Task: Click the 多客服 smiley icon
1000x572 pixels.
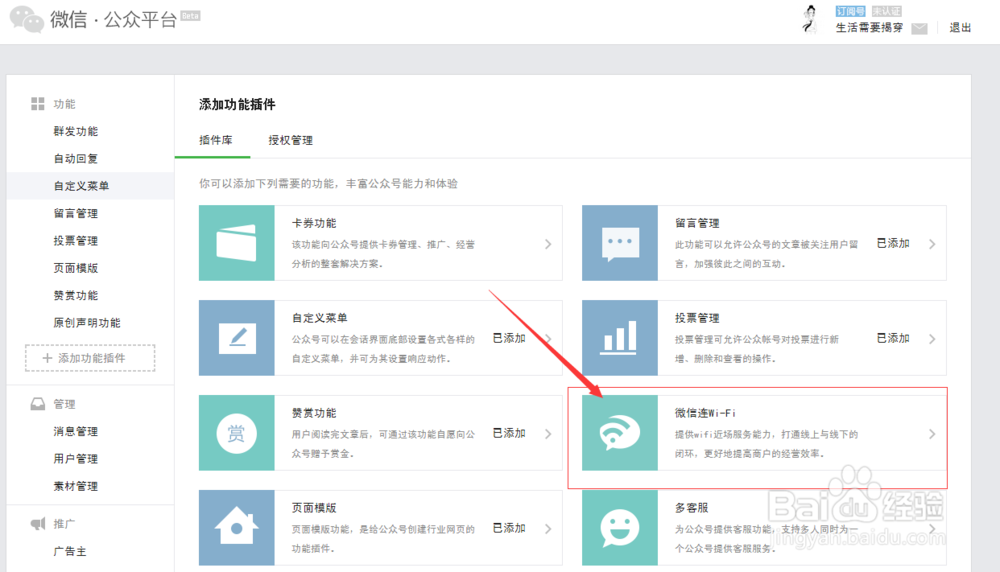Action: (620, 528)
